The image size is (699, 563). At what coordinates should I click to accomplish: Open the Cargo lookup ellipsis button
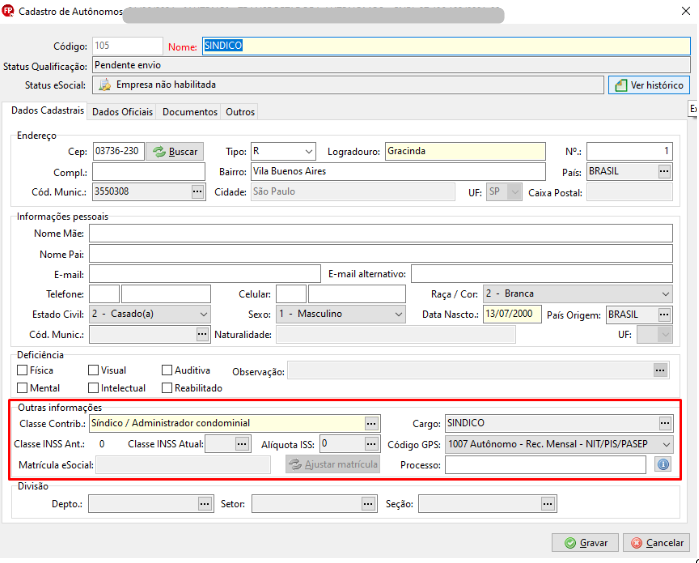pyautogui.click(x=665, y=423)
